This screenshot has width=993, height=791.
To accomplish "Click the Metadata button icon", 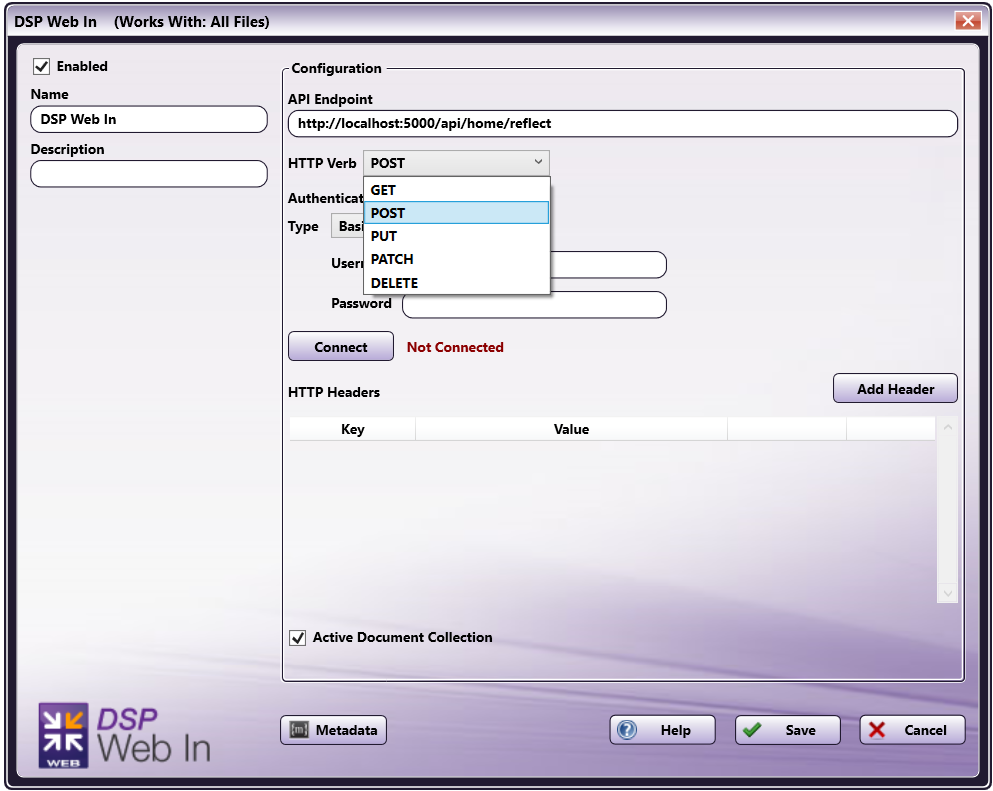I will pyautogui.click(x=299, y=730).
